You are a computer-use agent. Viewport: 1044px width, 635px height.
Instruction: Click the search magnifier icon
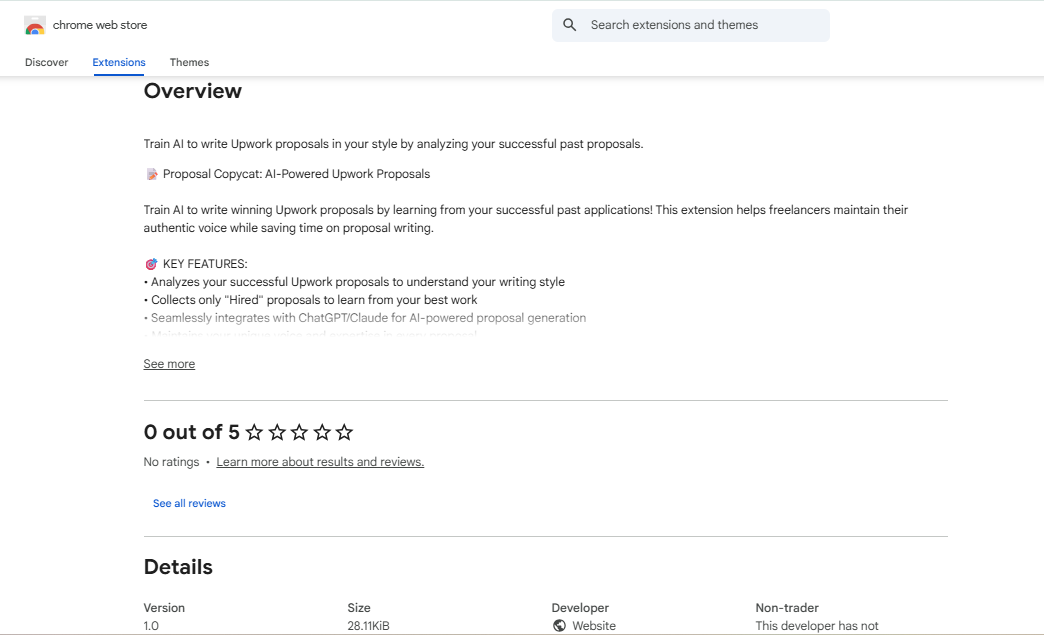[569, 25]
